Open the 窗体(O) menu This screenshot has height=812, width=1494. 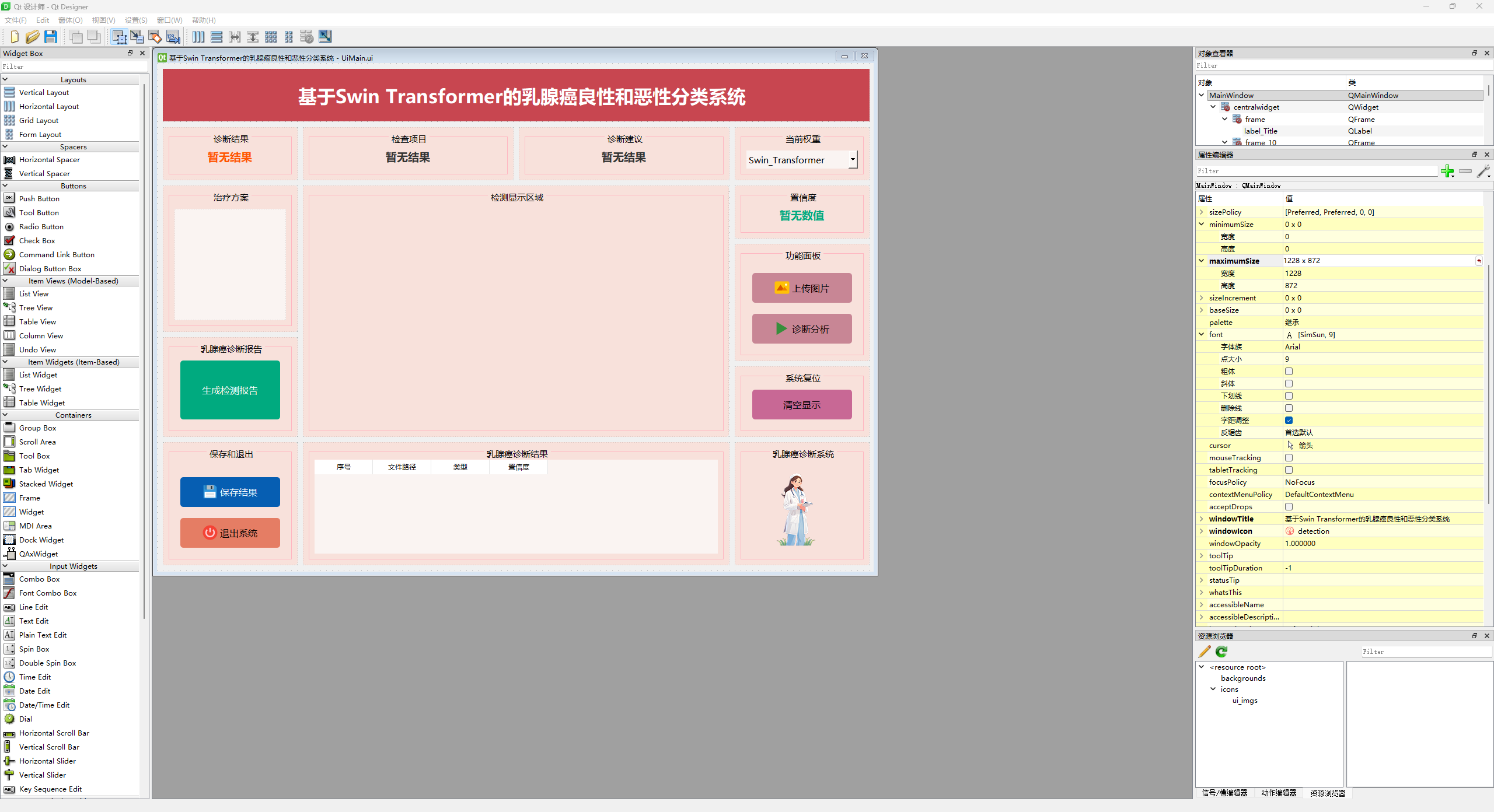(x=70, y=20)
